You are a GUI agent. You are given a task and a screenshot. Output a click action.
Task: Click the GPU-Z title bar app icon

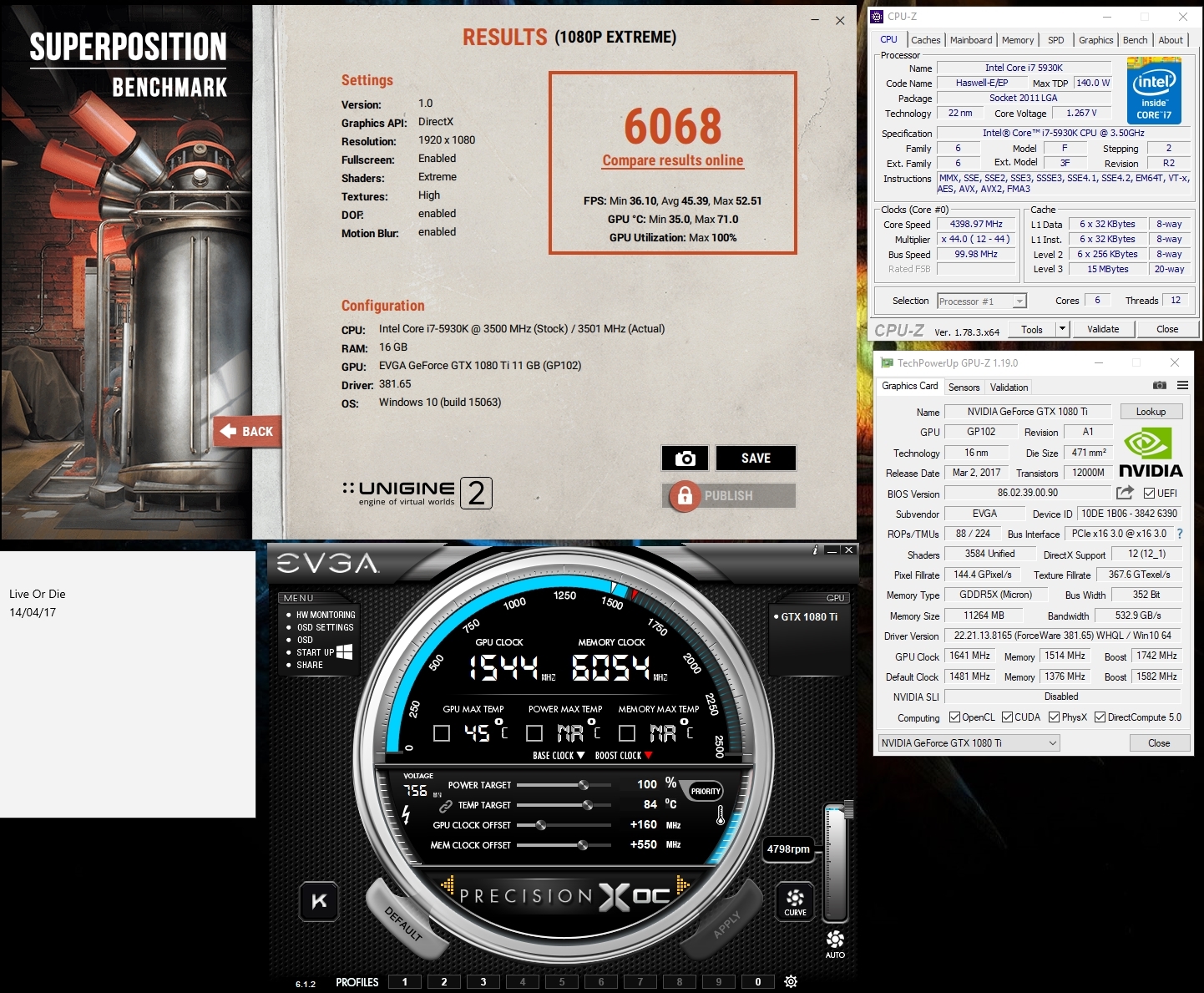point(887,362)
